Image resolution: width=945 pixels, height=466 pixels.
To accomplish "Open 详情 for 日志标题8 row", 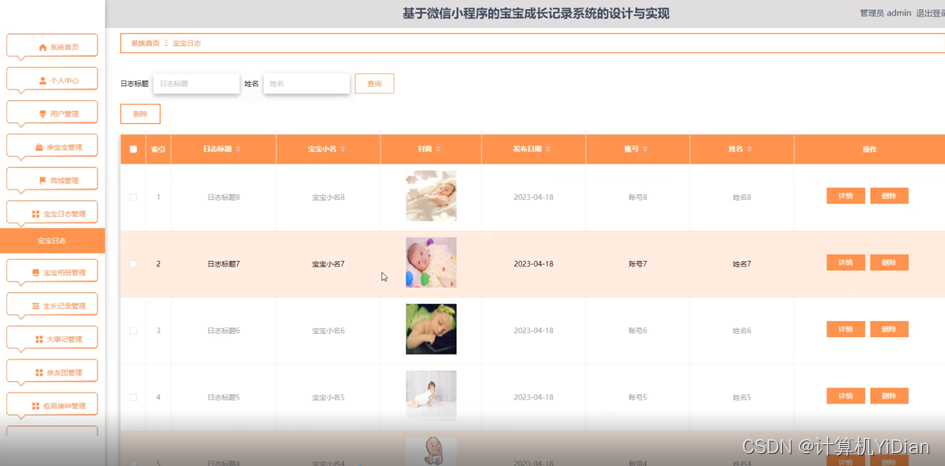I will pos(846,196).
